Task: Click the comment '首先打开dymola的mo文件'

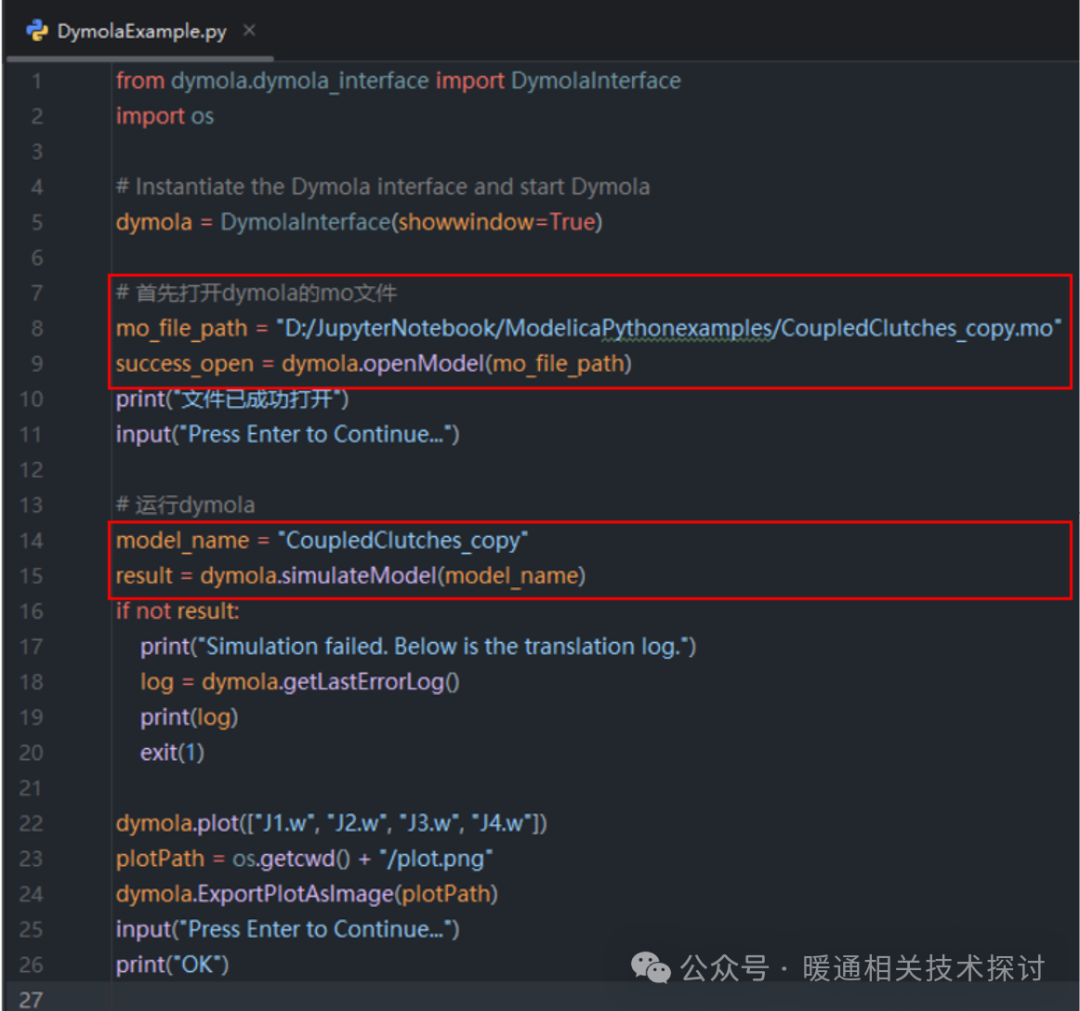Action: pyautogui.click(x=256, y=293)
